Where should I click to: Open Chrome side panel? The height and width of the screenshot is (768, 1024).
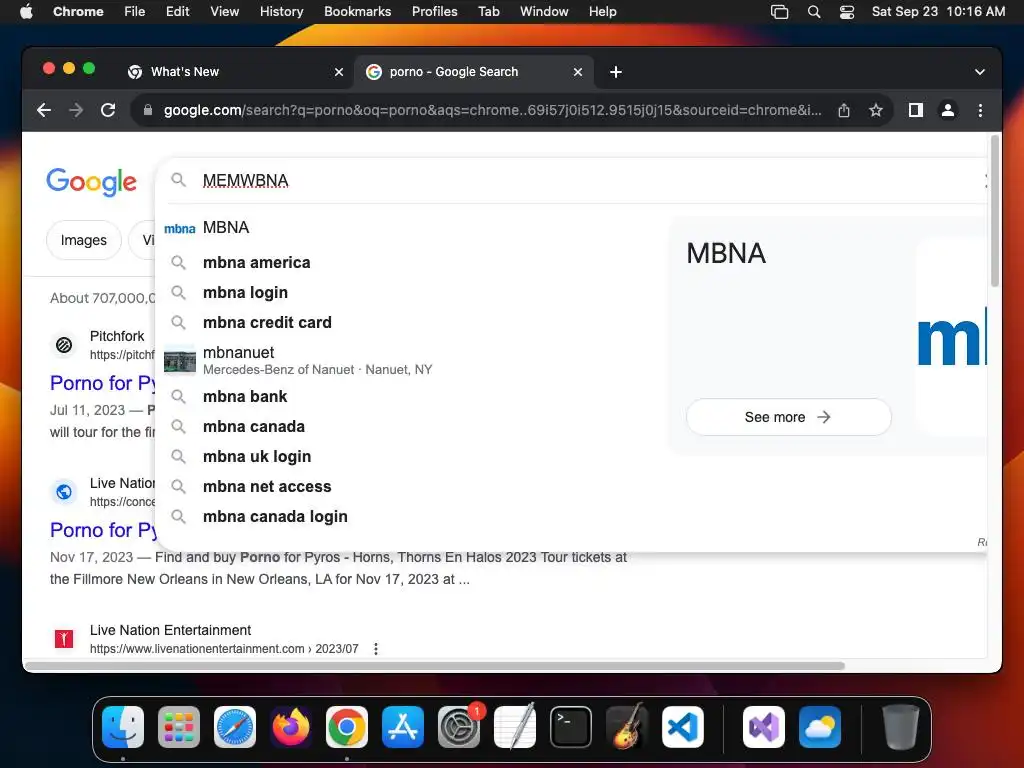[916, 110]
